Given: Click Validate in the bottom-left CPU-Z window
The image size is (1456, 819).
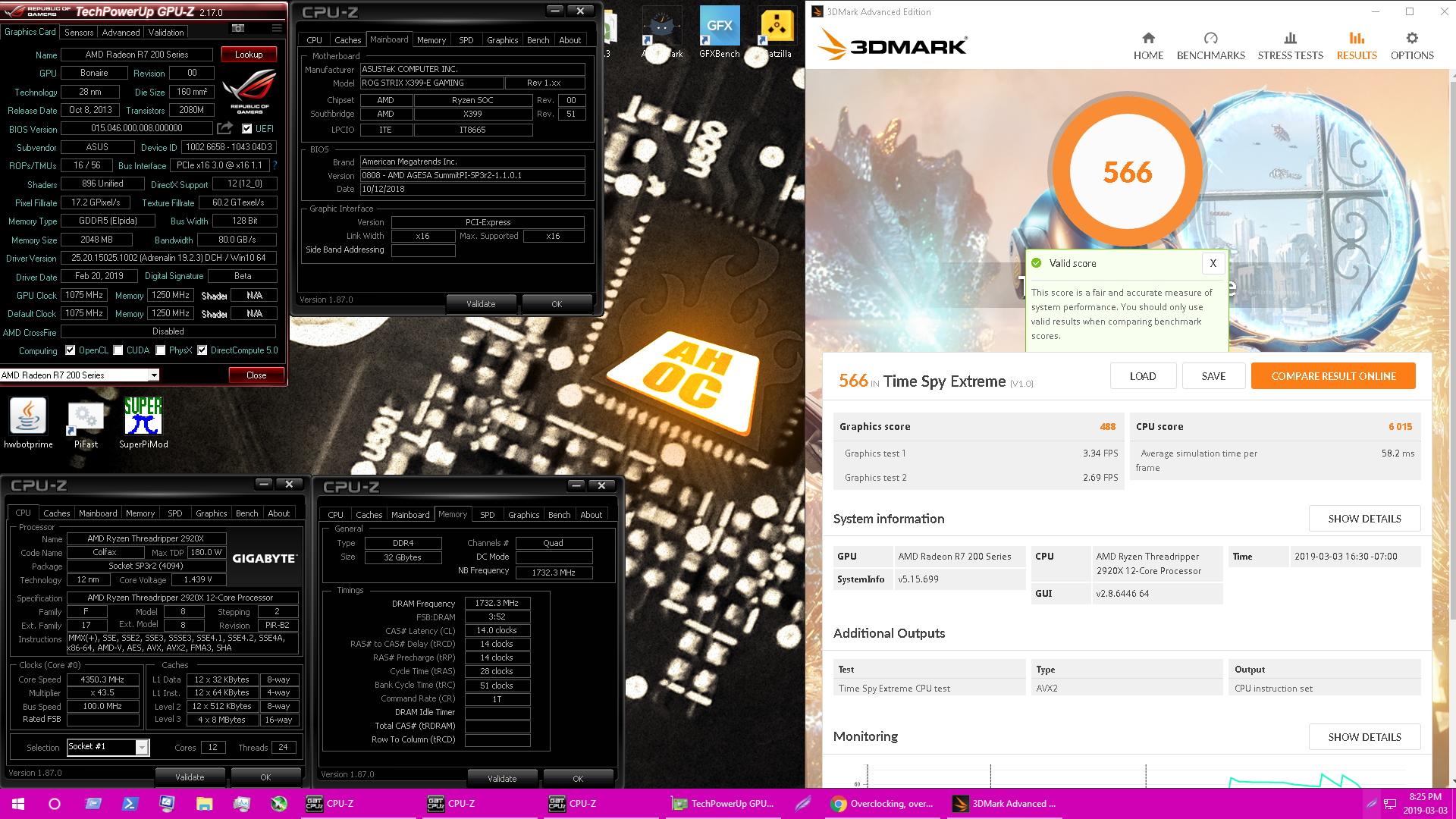Looking at the screenshot, I should click(190, 777).
